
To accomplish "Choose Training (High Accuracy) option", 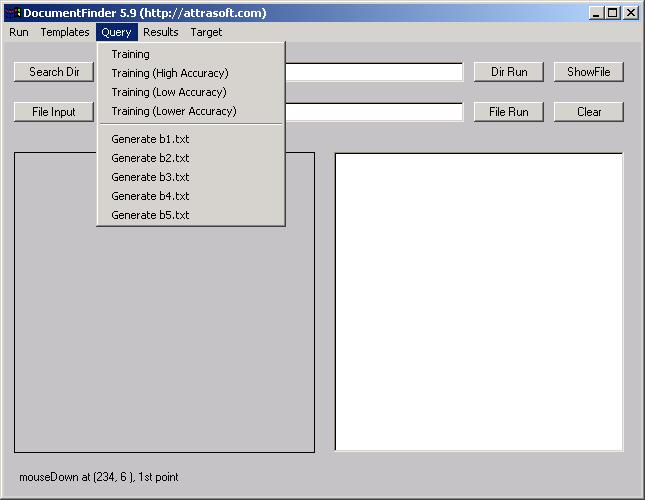I will pos(170,73).
